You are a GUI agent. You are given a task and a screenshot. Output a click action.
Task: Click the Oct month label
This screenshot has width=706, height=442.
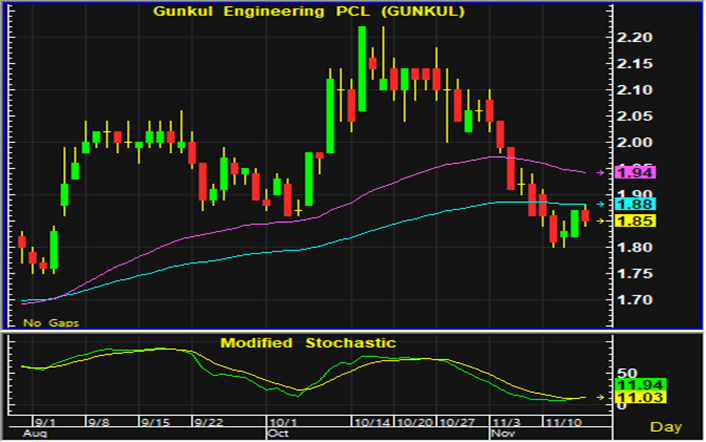(x=278, y=435)
